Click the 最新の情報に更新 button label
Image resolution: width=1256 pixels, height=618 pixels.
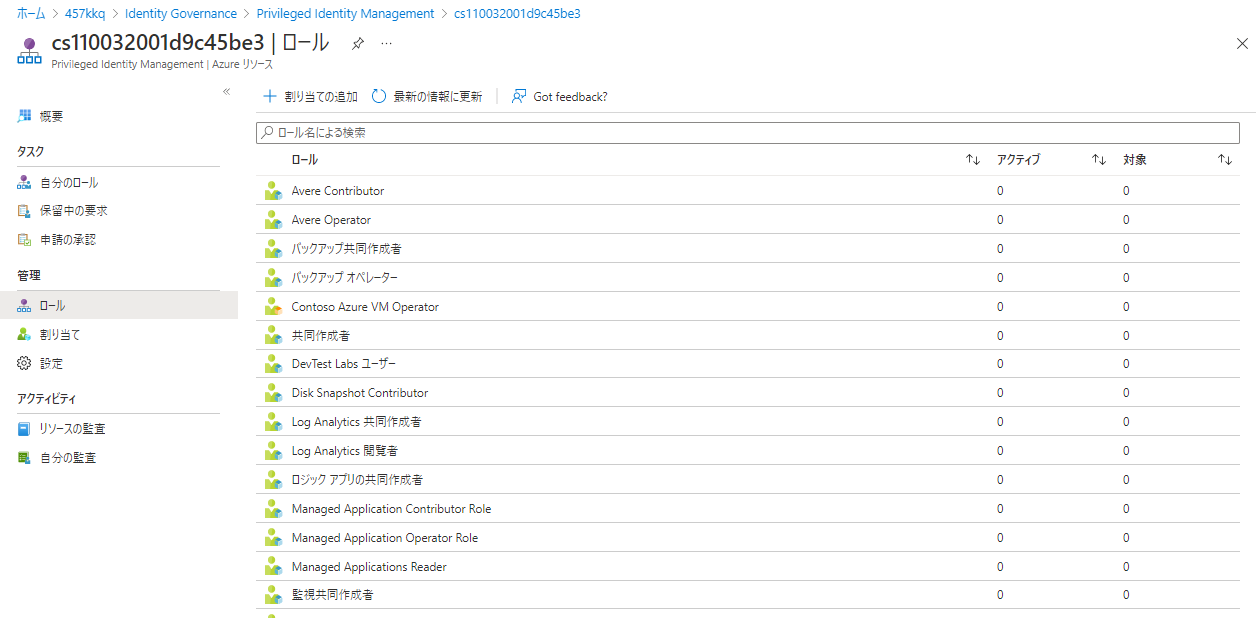(x=438, y=97)
